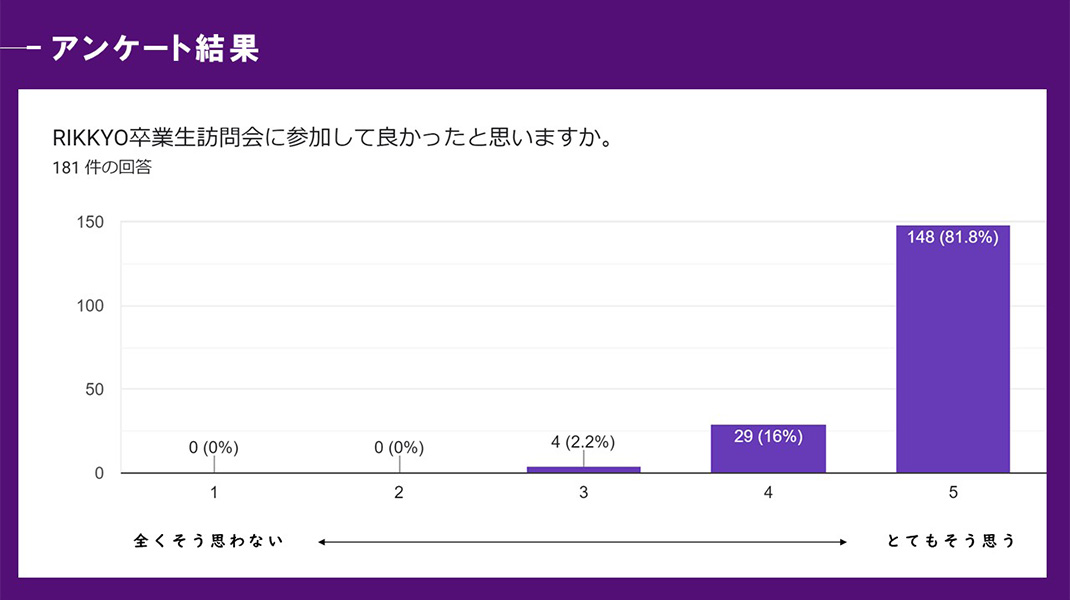Click the x-axis label 5

coord(953,492)
